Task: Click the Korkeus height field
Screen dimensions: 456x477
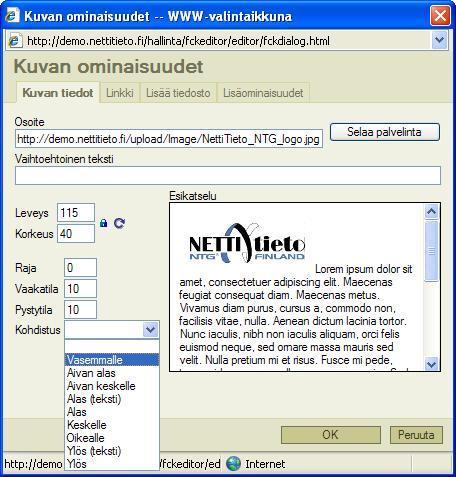Action: click(76, 233)
